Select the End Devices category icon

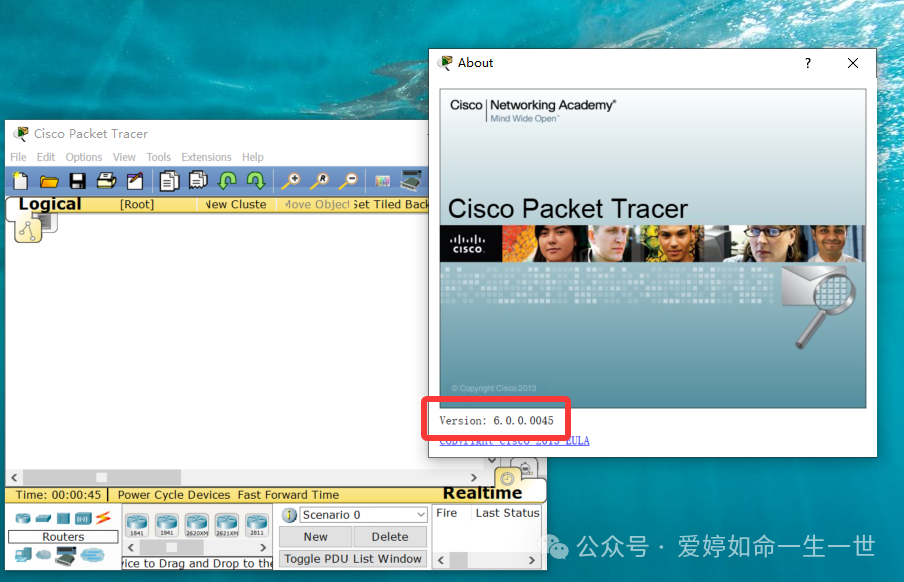pyautogui.click(x=23, y=555)
